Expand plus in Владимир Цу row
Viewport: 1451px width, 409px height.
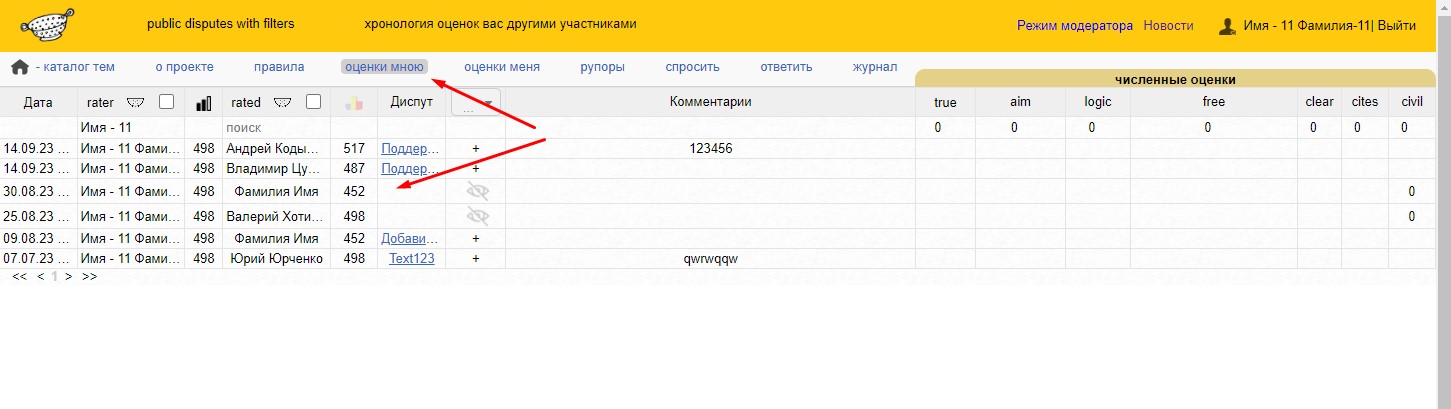click(476, 168)
